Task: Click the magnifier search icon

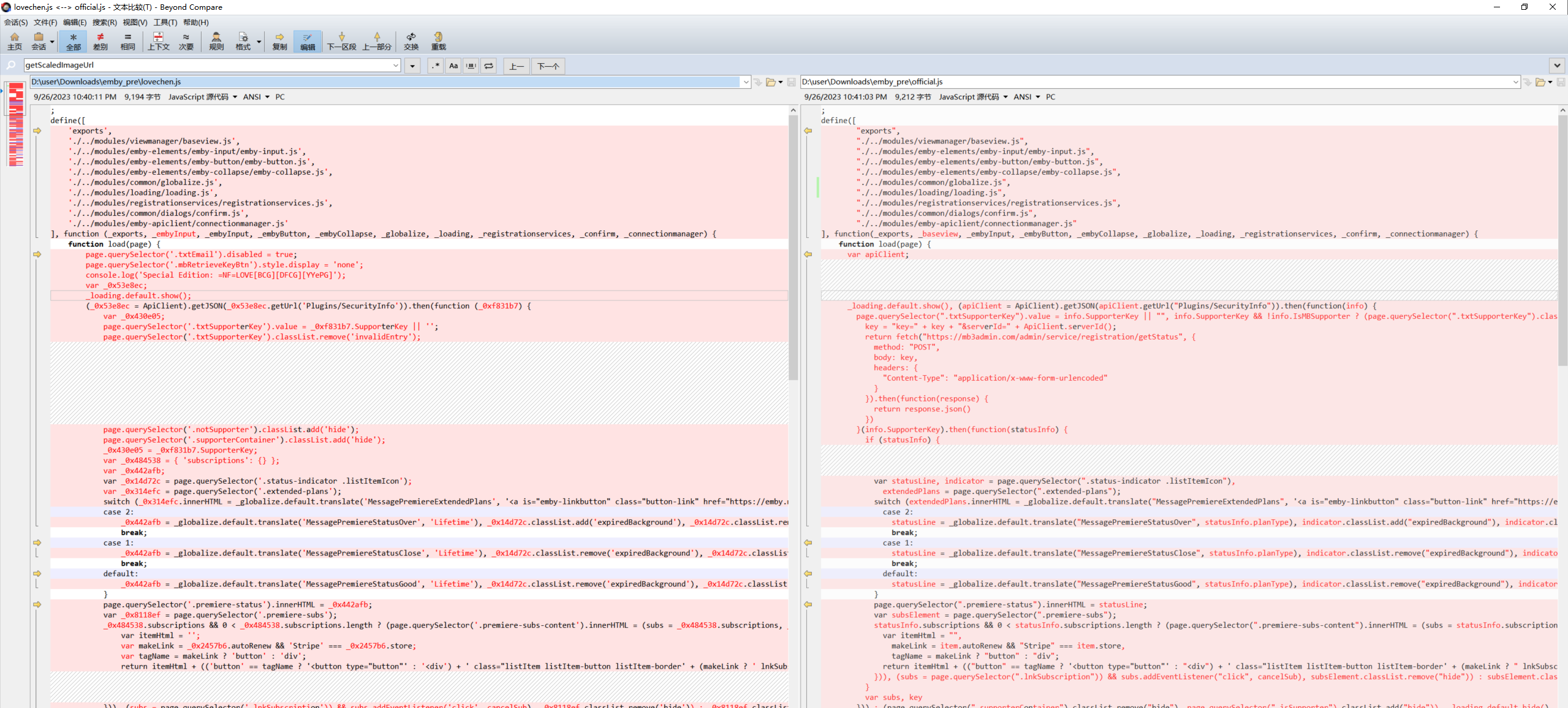Action: [x=10, y=65]
